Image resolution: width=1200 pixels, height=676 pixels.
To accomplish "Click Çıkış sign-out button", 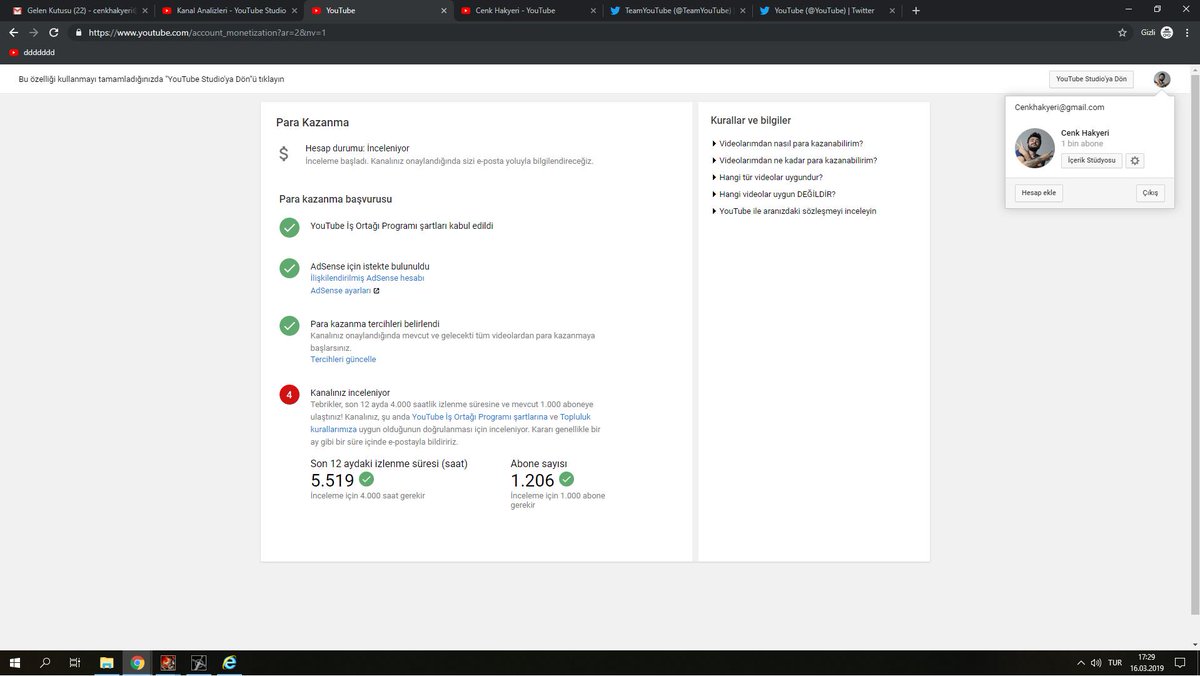I will (x=1150, y=193).
